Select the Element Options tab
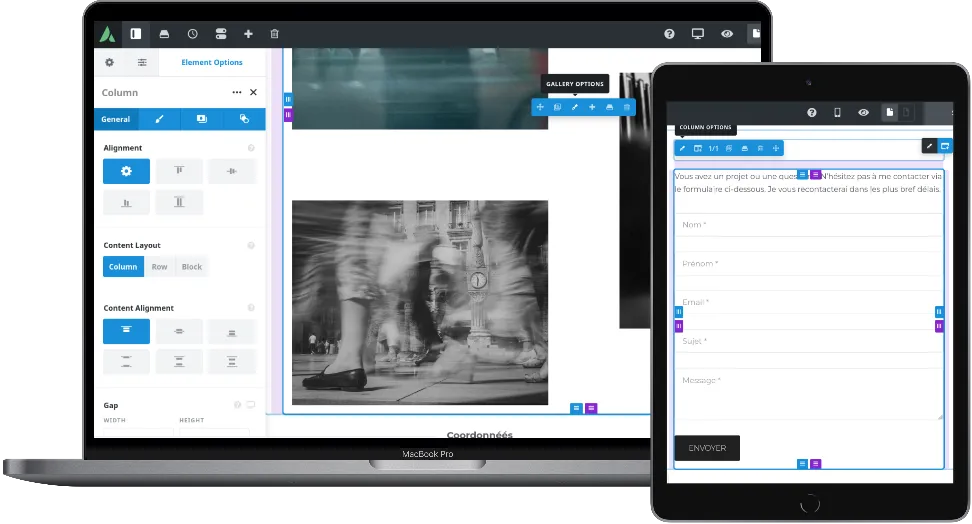Viewport: 972px width, 524px height. 212,63
